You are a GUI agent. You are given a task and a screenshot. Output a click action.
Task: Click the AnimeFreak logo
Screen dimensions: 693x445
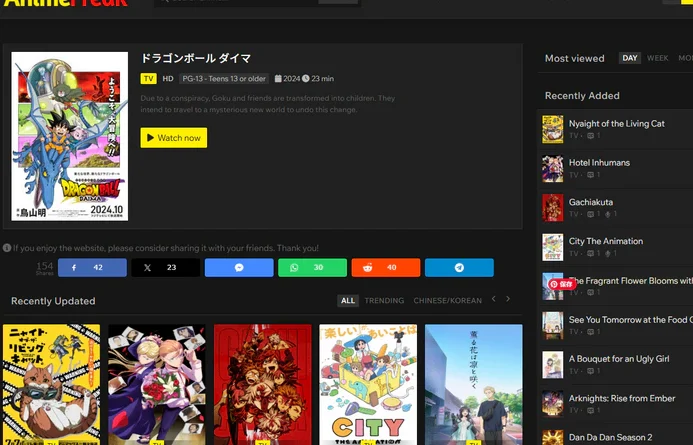pyautogui.click(x=65, y=4)
